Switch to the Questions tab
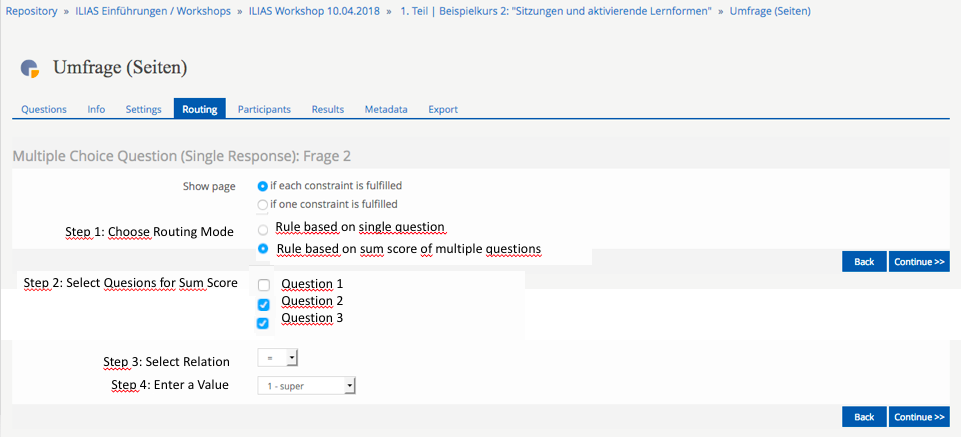Viewport: 961px width, 437px height. point(44,109)
